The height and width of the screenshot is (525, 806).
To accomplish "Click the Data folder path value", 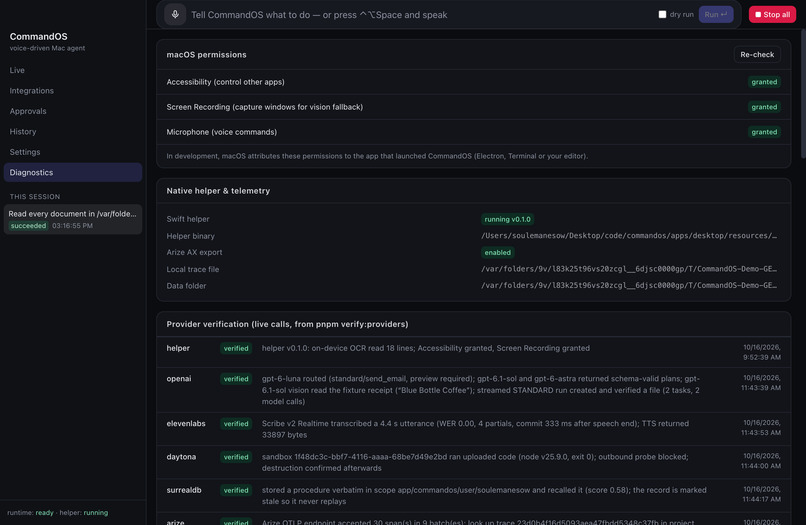I will (629, 285).
